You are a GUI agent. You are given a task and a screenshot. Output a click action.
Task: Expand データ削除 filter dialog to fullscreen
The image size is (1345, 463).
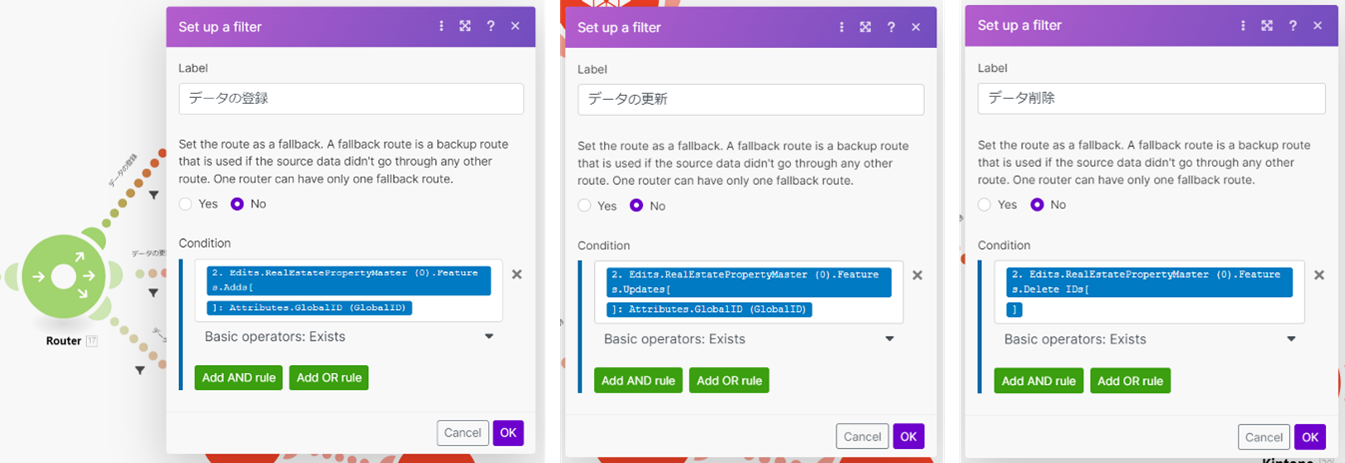coord(1267,26)
